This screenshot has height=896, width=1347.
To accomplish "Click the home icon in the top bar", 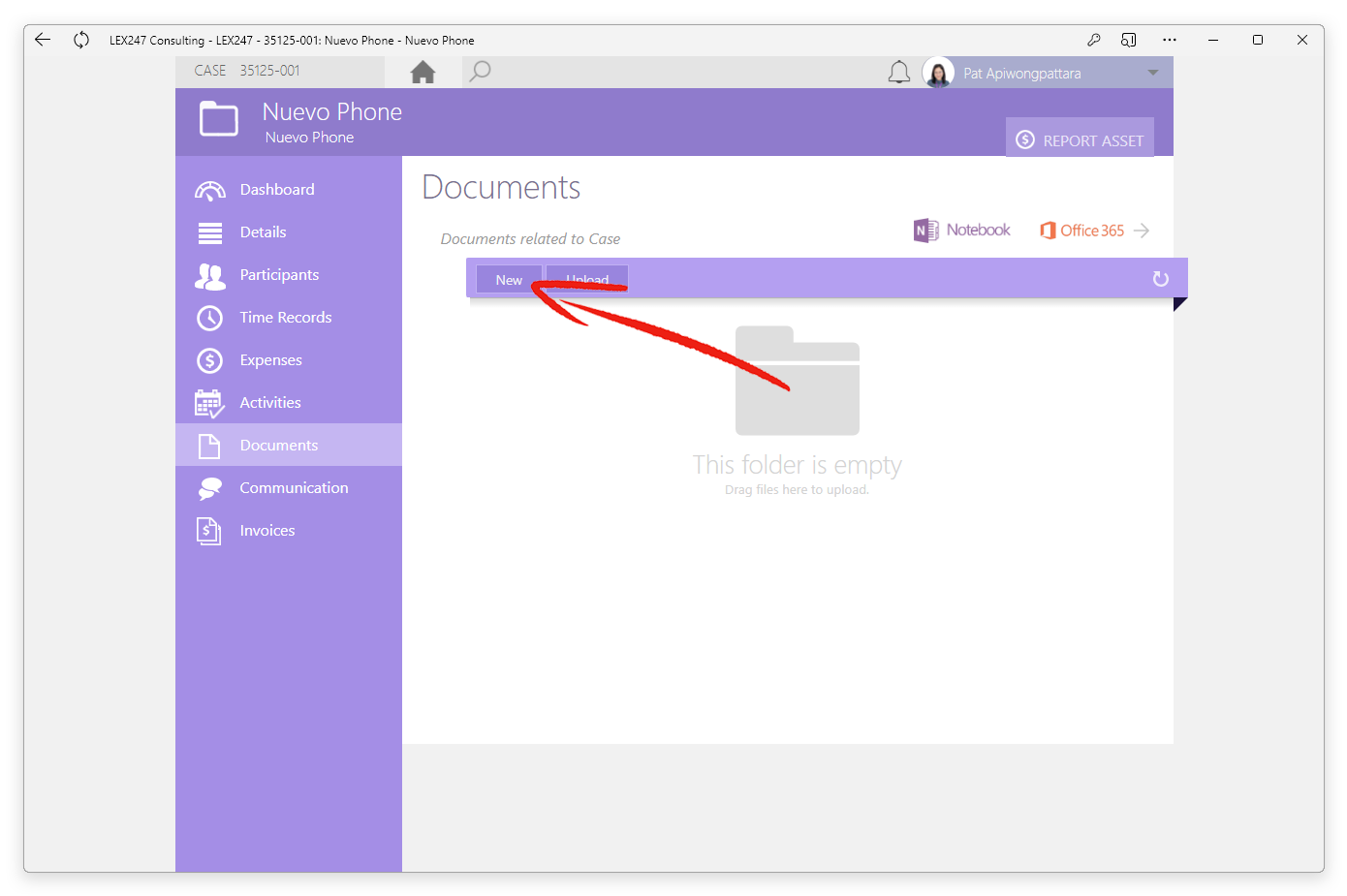I will [x=423, y=72].
